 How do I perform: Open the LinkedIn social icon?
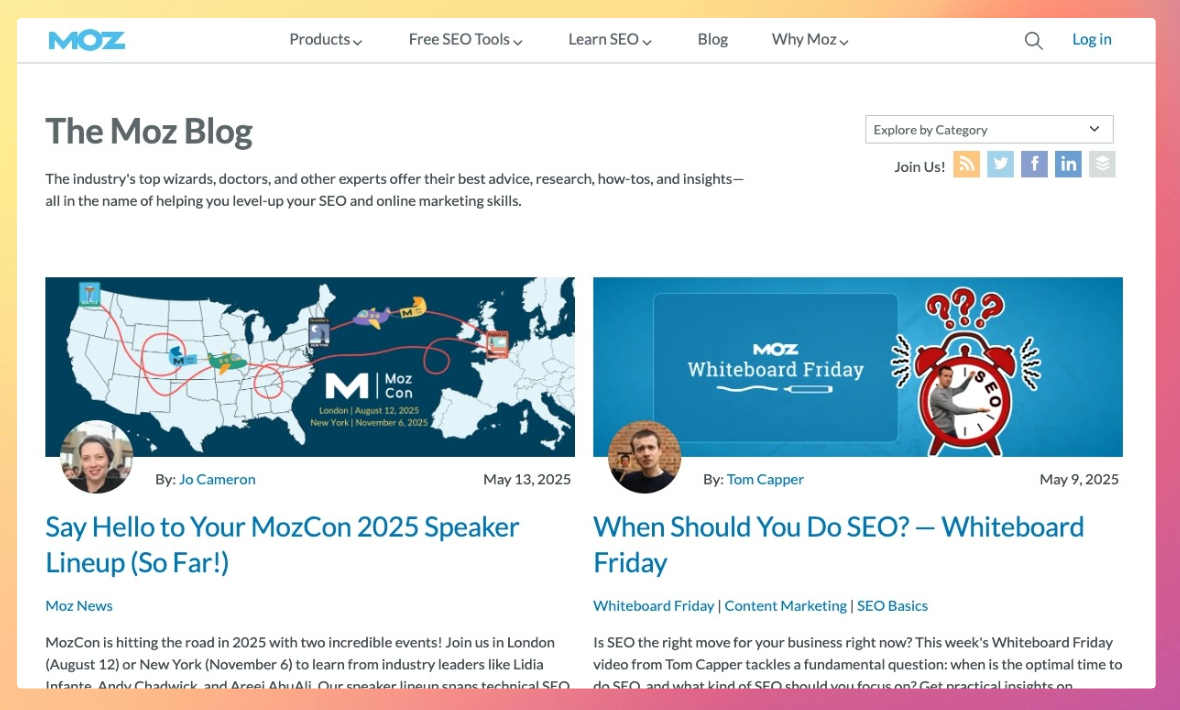point(1068,164)
